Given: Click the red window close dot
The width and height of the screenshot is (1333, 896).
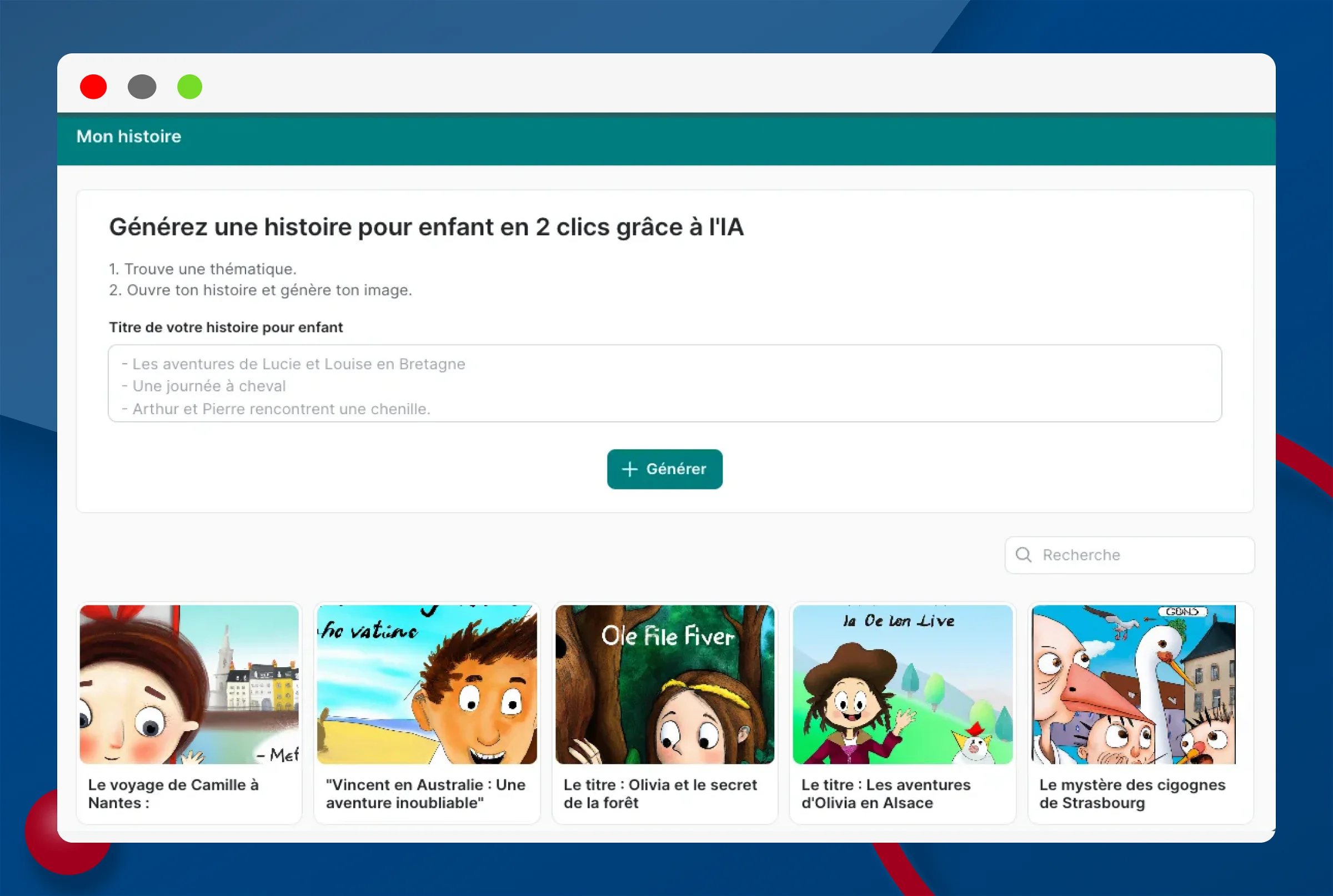Looking at the screenshot, I should pos(93,87).
